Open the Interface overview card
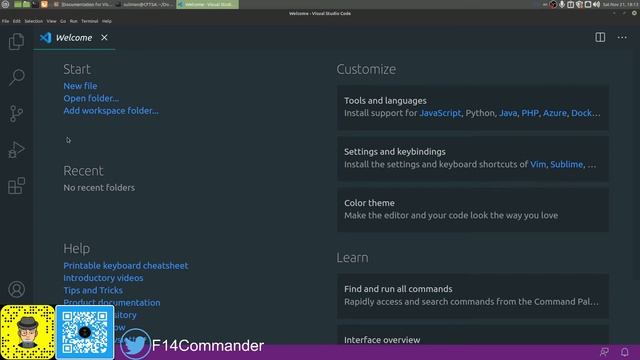640x360 pixels. click(473, 336)
